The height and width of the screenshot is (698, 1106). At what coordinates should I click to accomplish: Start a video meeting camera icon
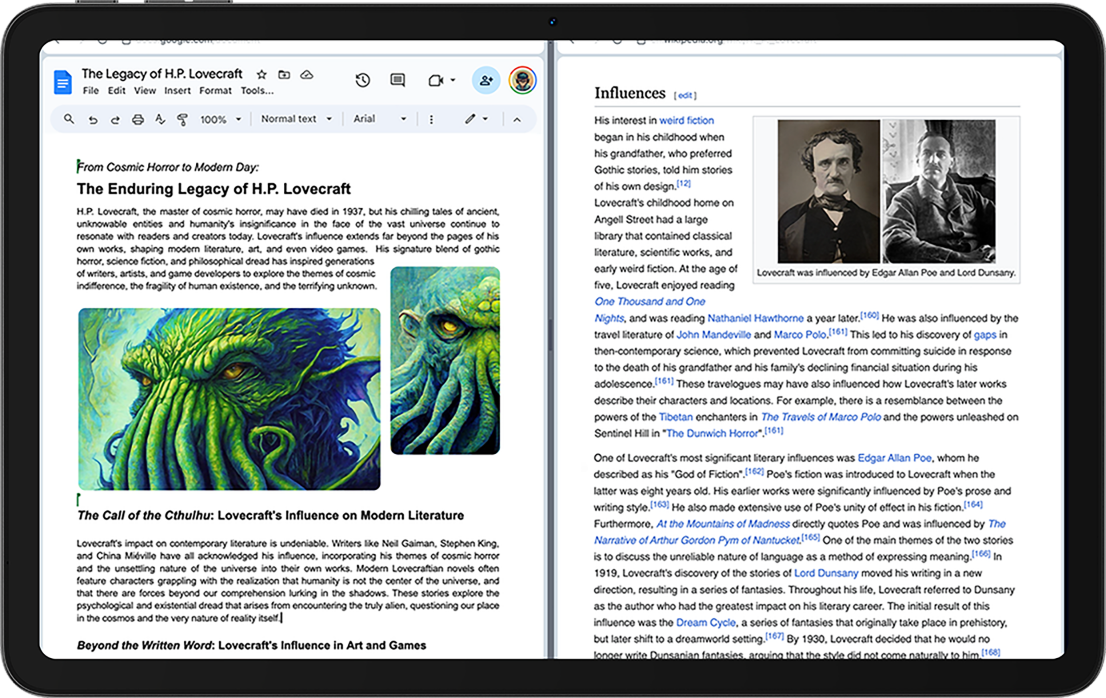[x=436, y=80]
